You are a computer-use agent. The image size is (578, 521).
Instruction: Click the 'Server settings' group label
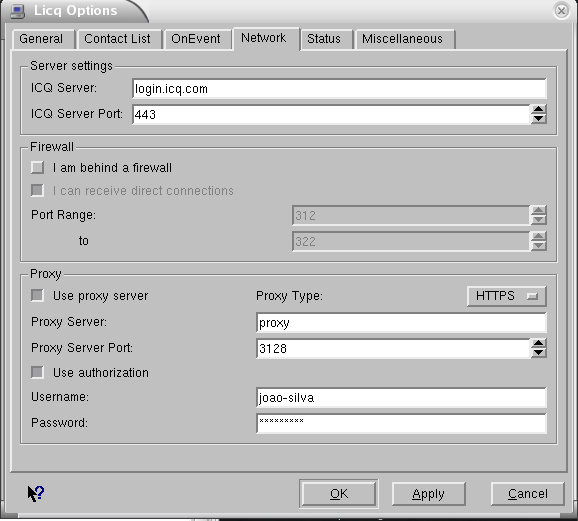pyautogui.click(x=72, y=66)
